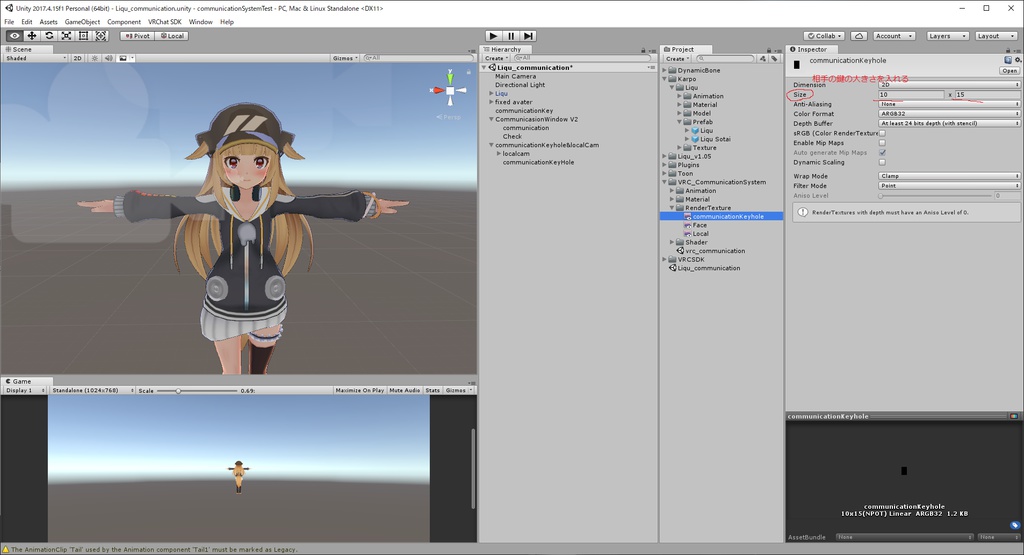The width and height of the screenshot is (1024, 555).
Task: Toggle Mute Audio in Game view
Action: [405, 390]
